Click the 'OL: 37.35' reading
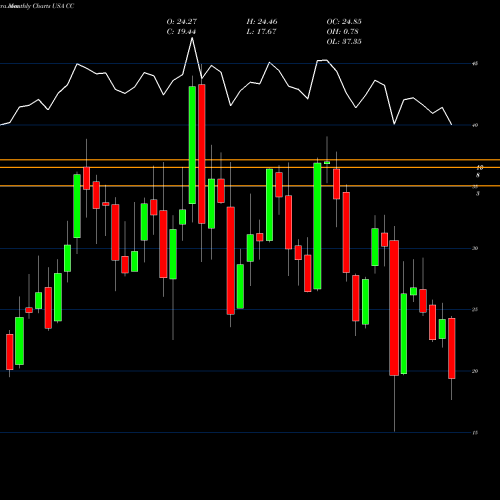This screenshot has width=500, height=500. (344, 42)
